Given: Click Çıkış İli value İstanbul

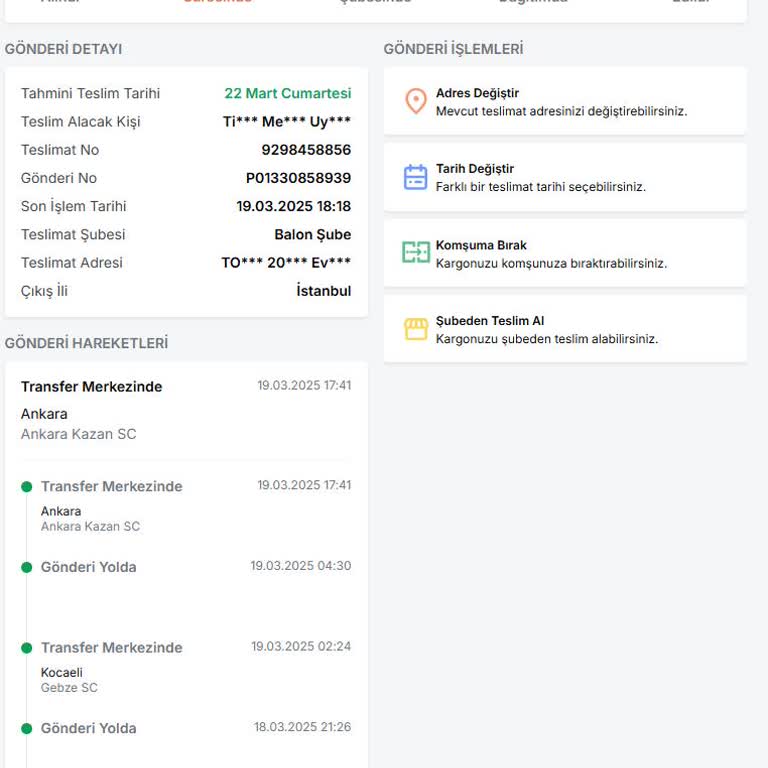Looking at the screenshot, I should [324, 290].
